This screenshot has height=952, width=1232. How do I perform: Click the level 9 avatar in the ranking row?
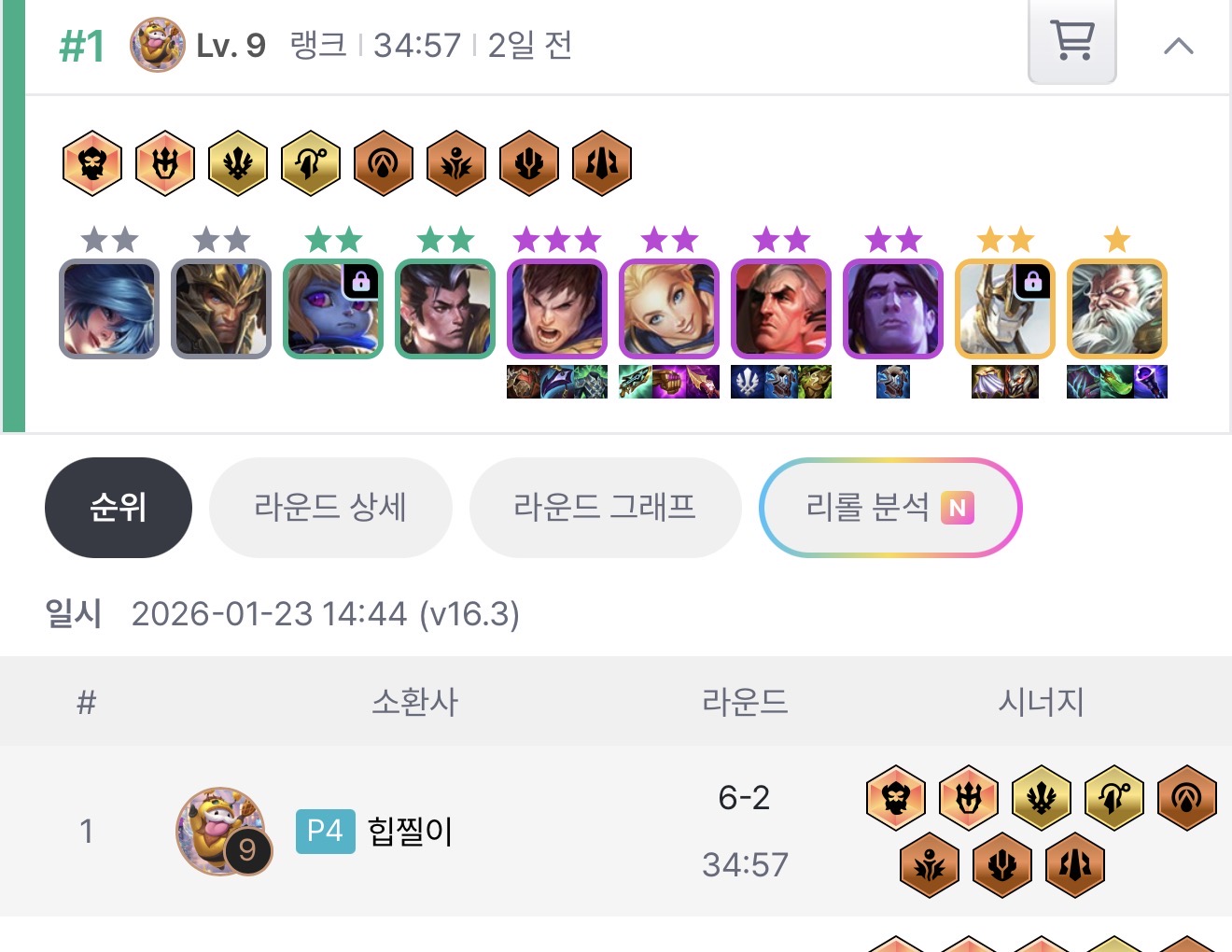(222, 831)
